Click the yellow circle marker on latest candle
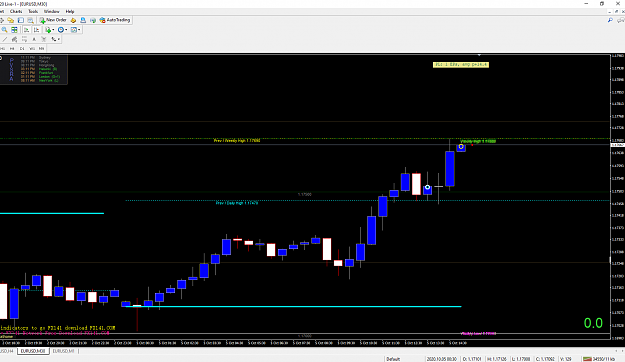The width and height of the screenshot is (625, 362). click(461, 147)
